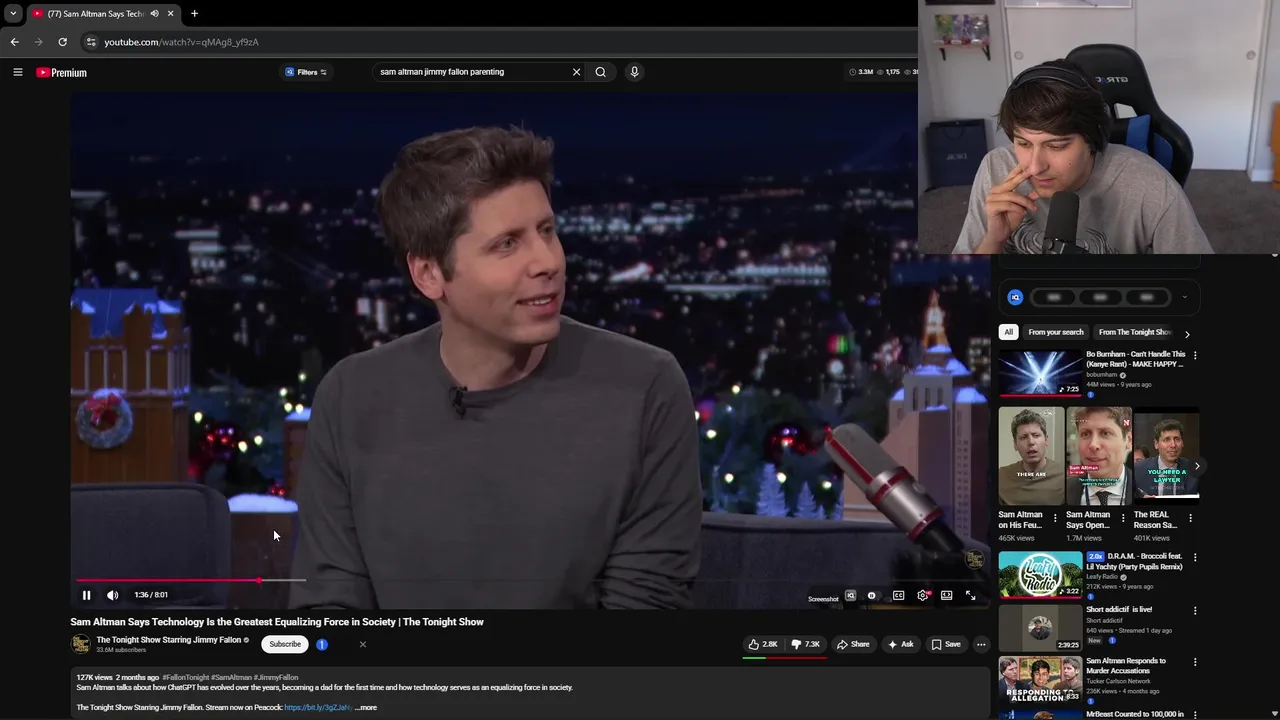Open options for Sam Altman Says Open

tap(1123, 518)
